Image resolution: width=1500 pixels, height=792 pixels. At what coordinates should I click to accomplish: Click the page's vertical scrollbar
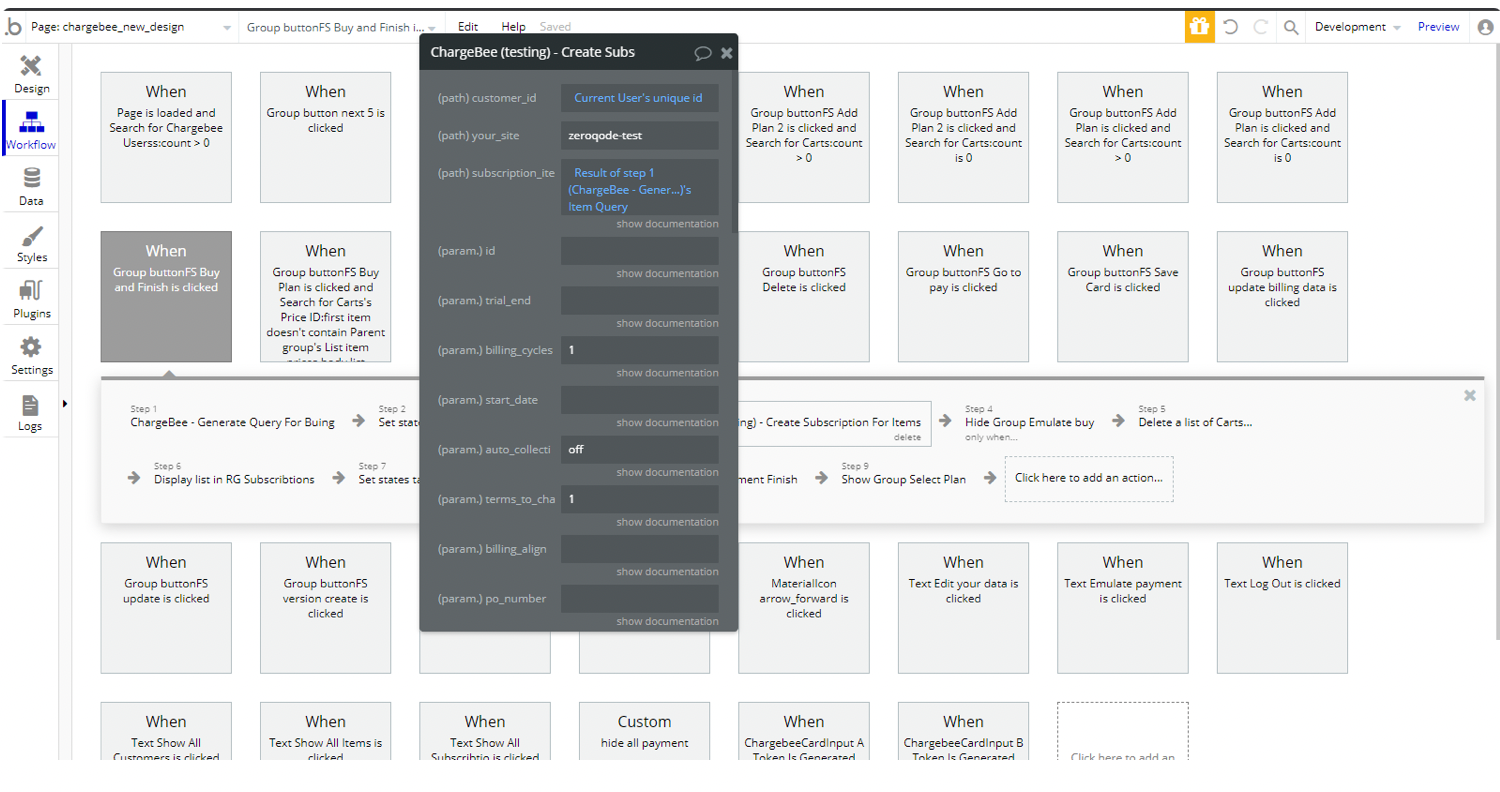pyautogui.click(x=1496, y=339)
